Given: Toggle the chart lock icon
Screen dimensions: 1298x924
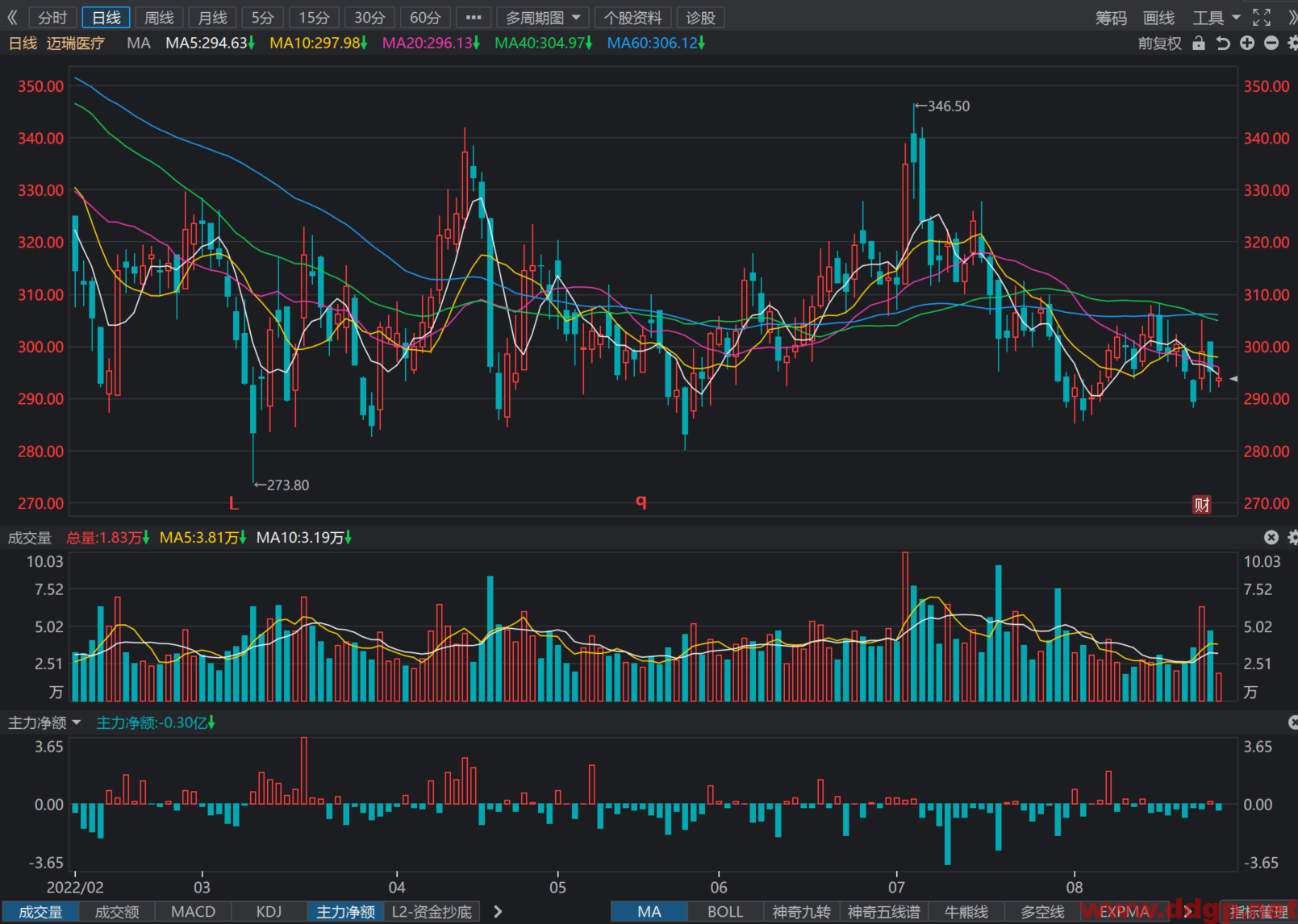Looking at the screenshot, I should (1199, 44).
